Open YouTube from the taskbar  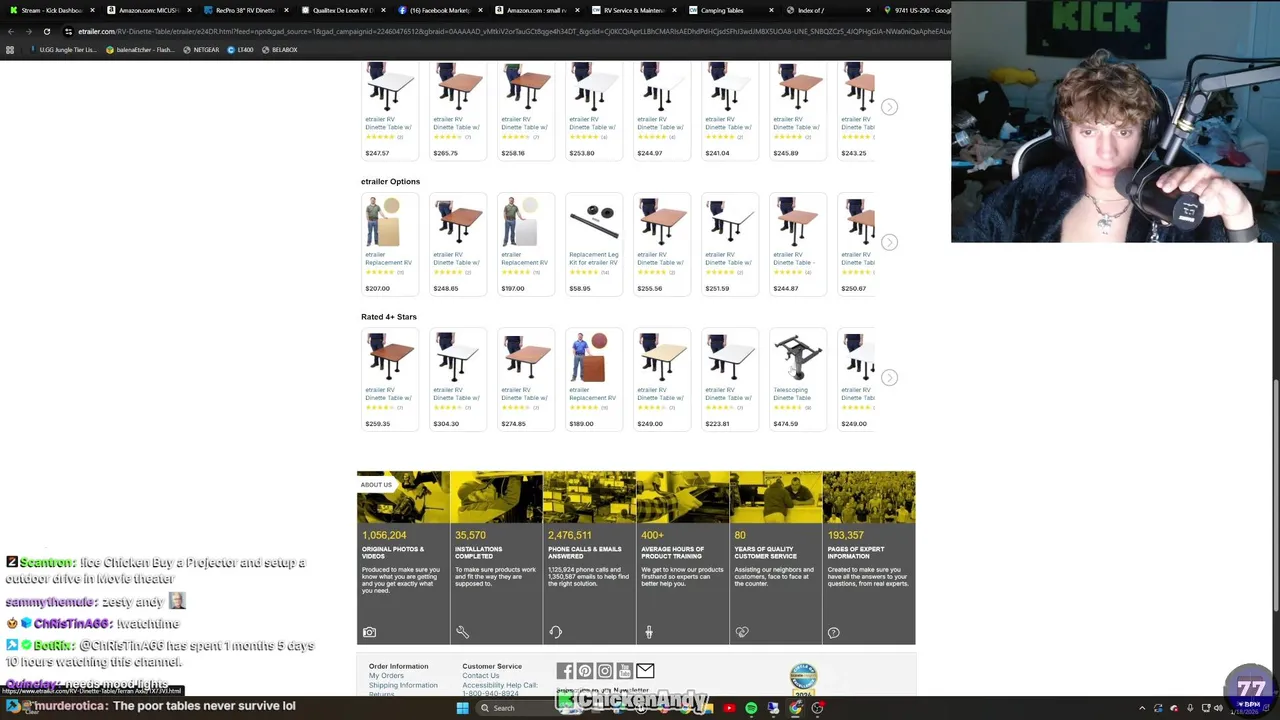click(729, 708)
